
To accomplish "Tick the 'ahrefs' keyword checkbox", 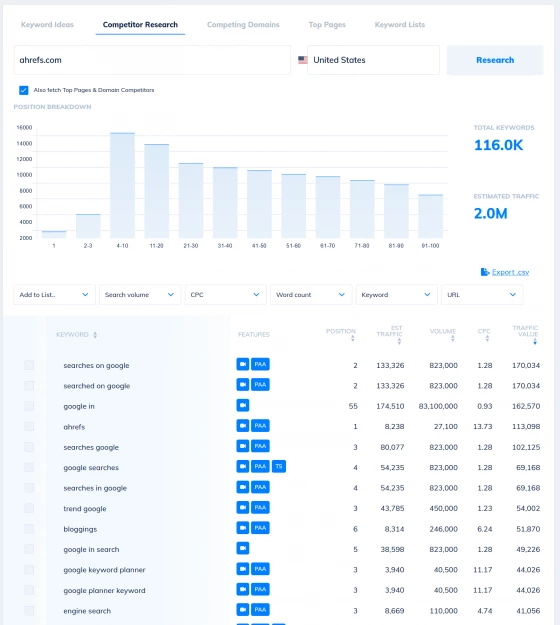I will click(29, 426).
